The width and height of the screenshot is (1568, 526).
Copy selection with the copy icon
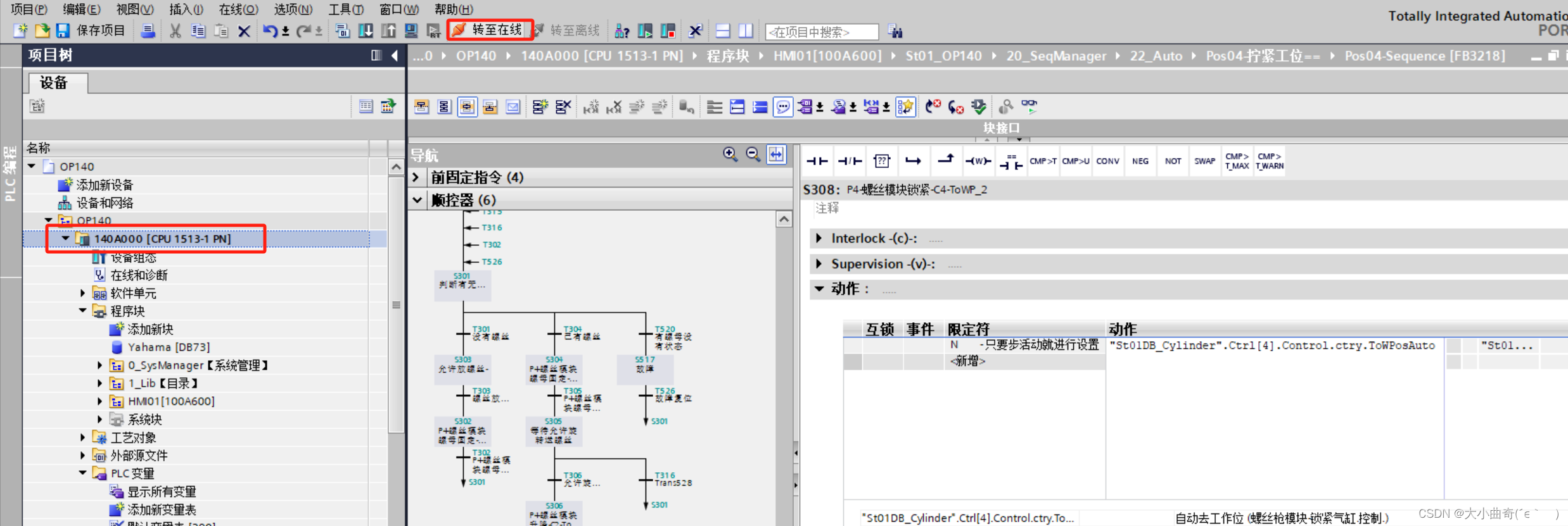(198, 30)
